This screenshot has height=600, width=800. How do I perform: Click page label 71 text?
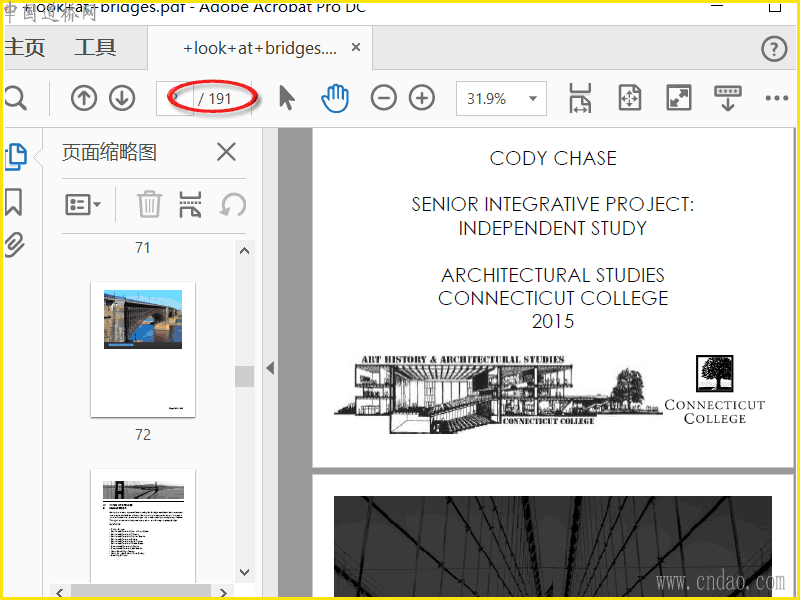[143, 248]
